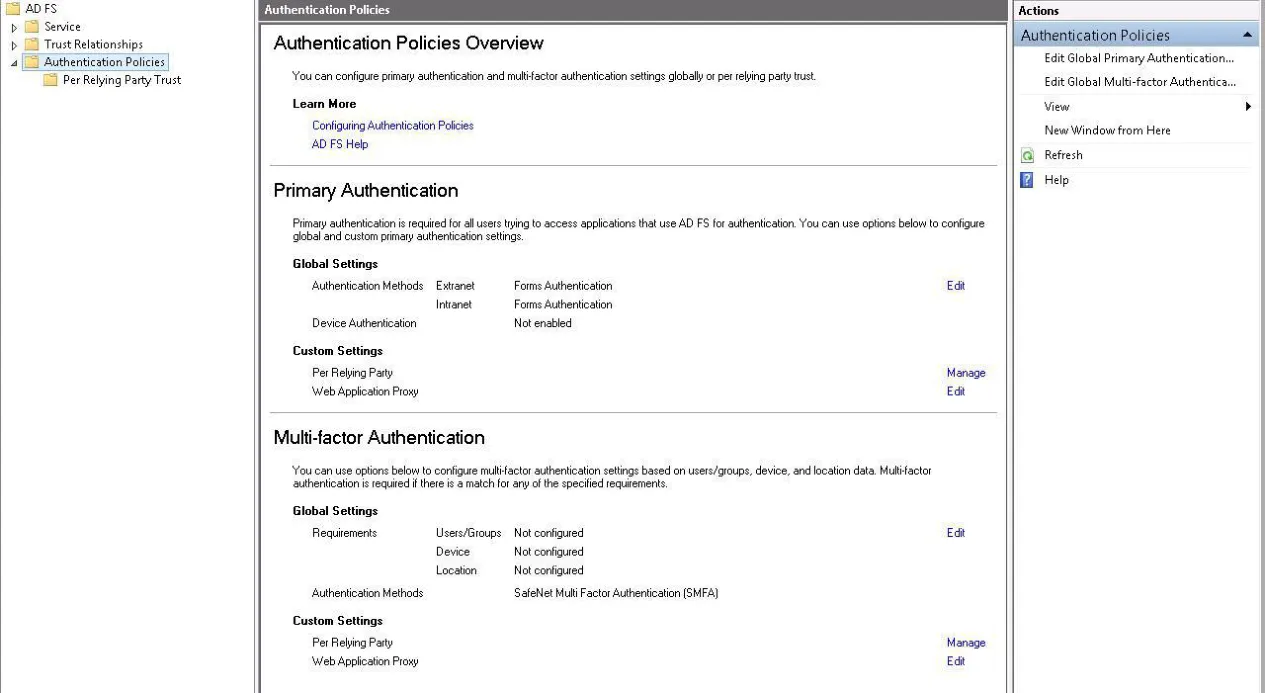Click the Device Authentication 'Not enabled' value
The height and width of the screenshot is (693, 1265).
click(x=543, y=323)
